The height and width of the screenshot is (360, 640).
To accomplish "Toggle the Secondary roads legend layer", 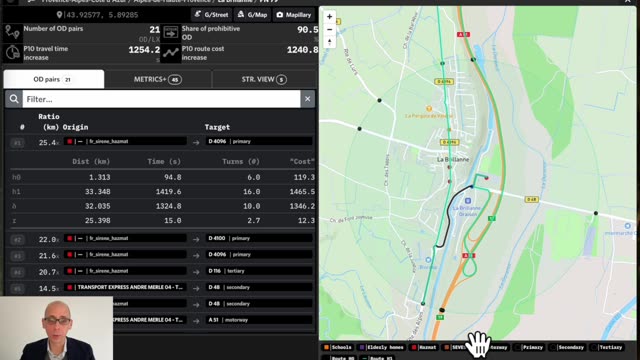I will tap(567, 347).
